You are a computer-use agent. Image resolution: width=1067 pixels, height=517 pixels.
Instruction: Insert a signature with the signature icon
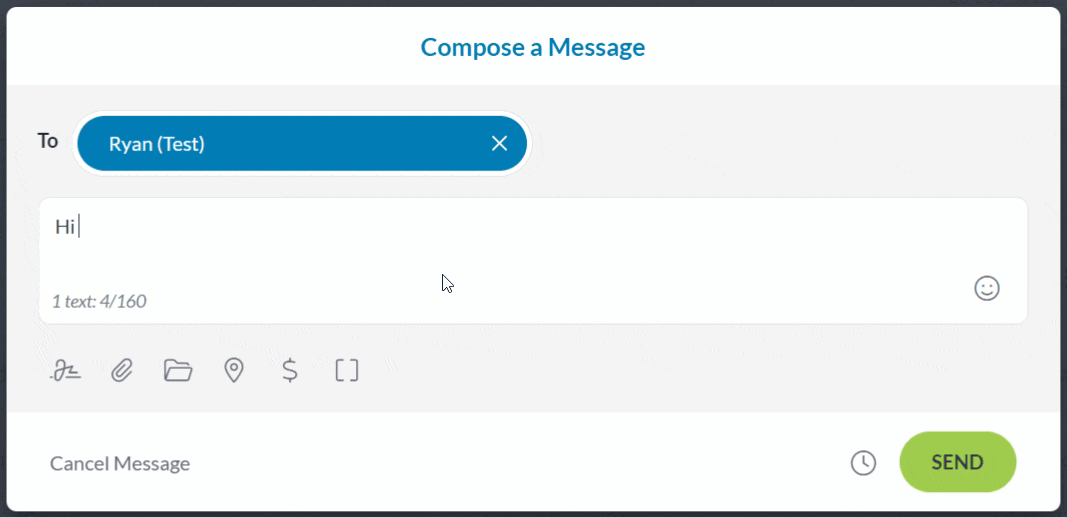coord(66,371)
